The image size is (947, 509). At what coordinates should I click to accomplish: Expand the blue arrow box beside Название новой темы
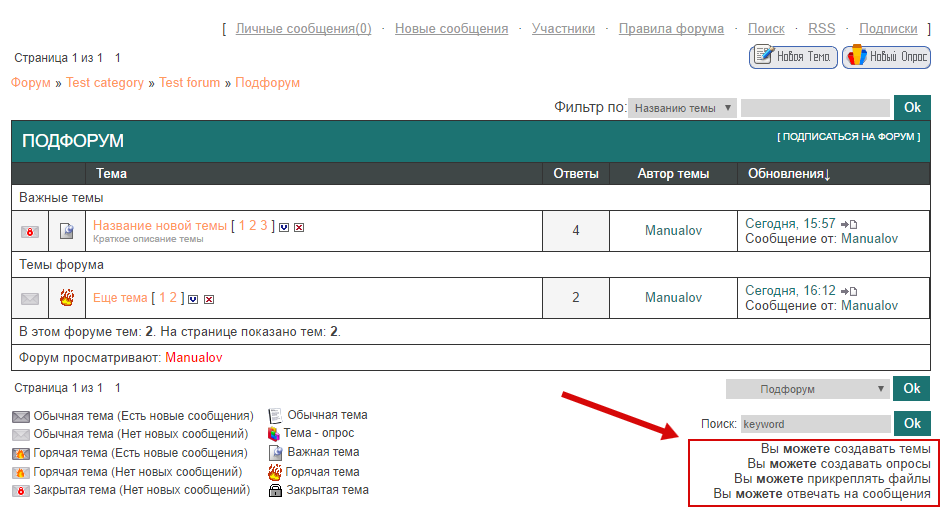284,227
